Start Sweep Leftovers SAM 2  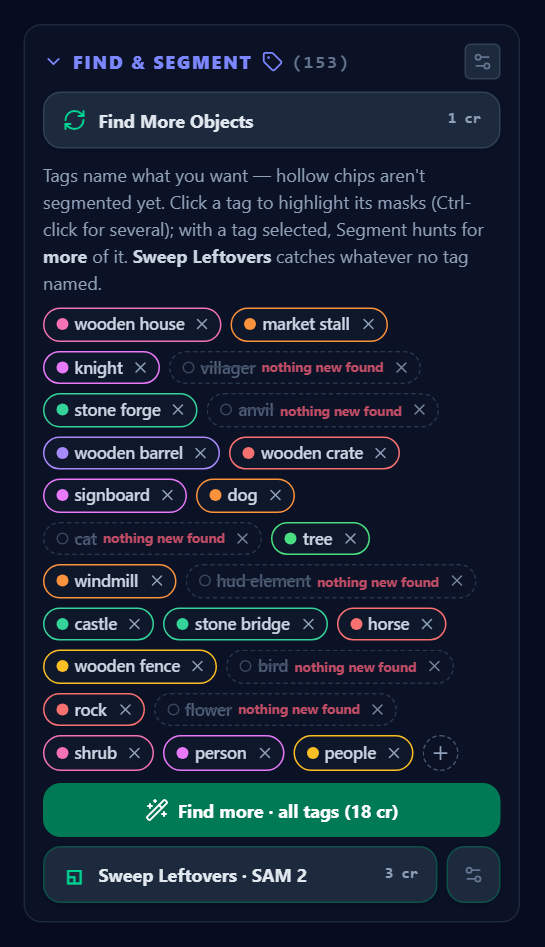(x=240, y=875)
